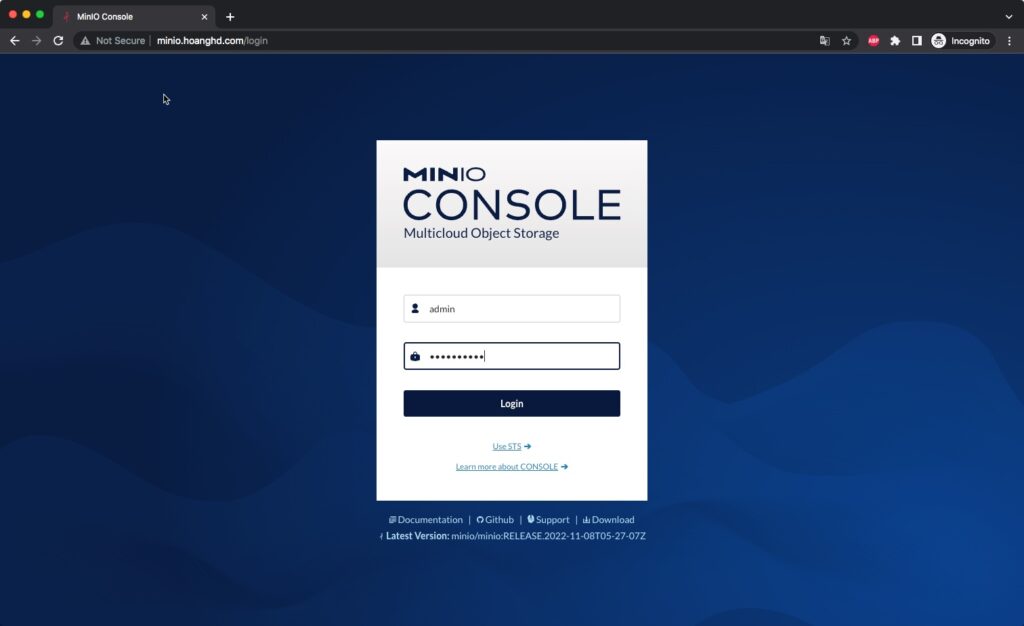Click the Not Secure warning icon
The width and height of the screenshot is (1024, 626).
(x=85, y=40)
